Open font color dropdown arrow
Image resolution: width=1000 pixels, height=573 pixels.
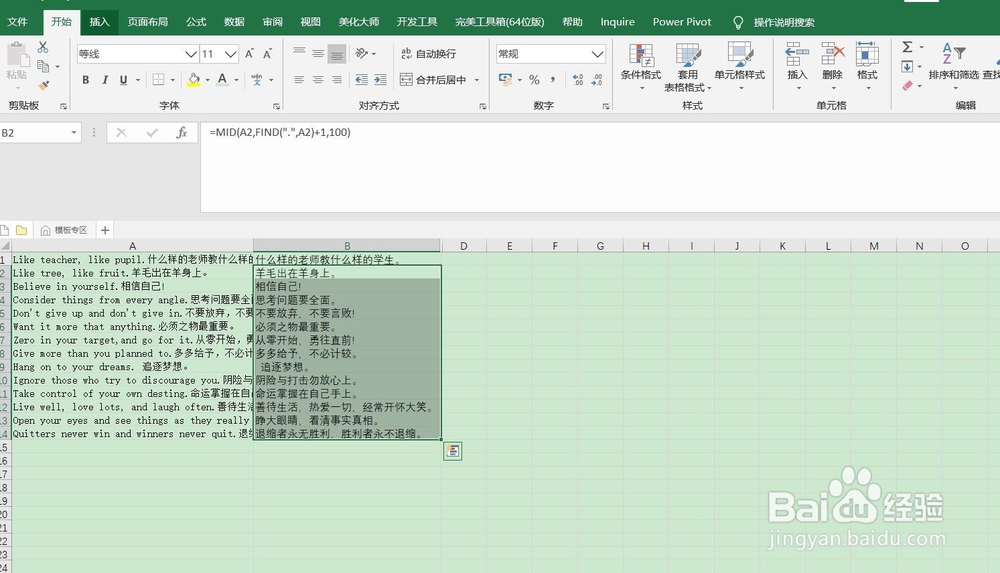(236, 80)
